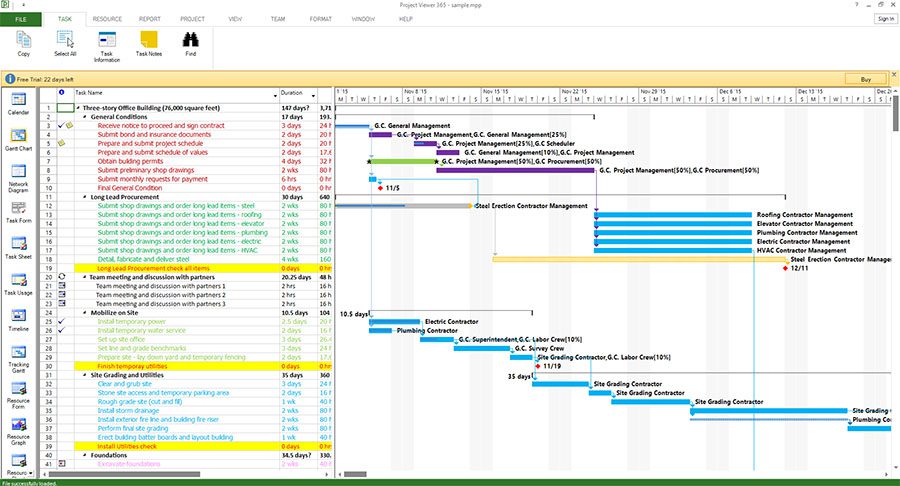900x486 pixels.
Task: Click the task table horizontal scrollbar thumb
Action: 124,474
